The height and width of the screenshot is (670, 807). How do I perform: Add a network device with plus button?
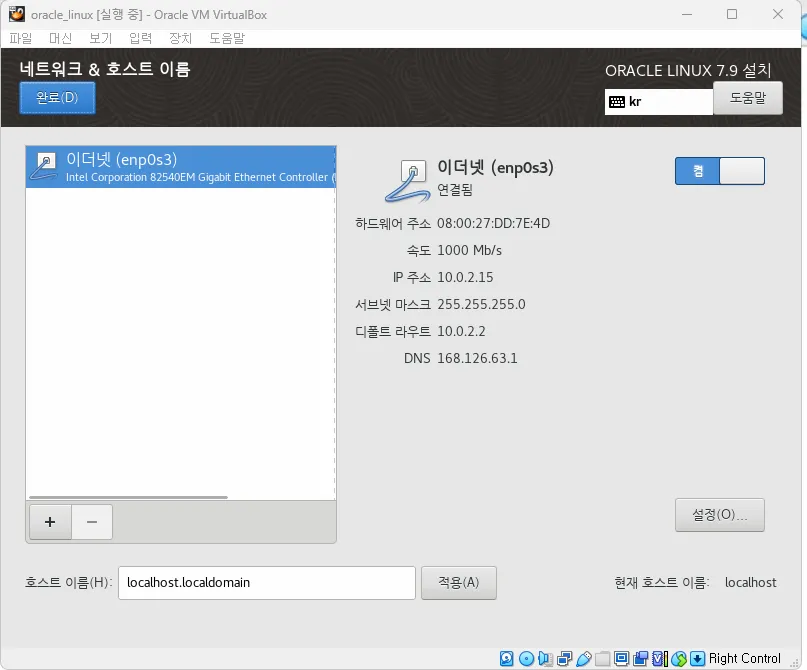tap(50, 522)
